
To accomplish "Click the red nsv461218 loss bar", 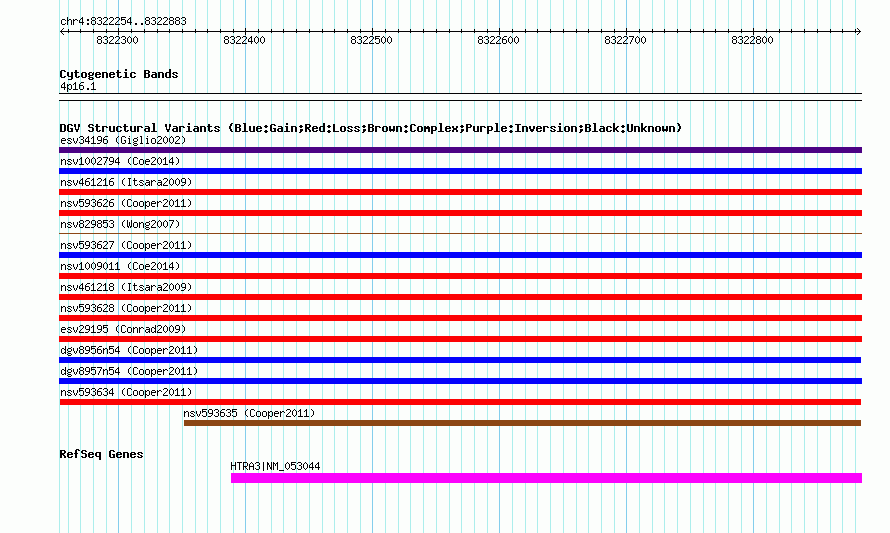I will click(460, 297).
